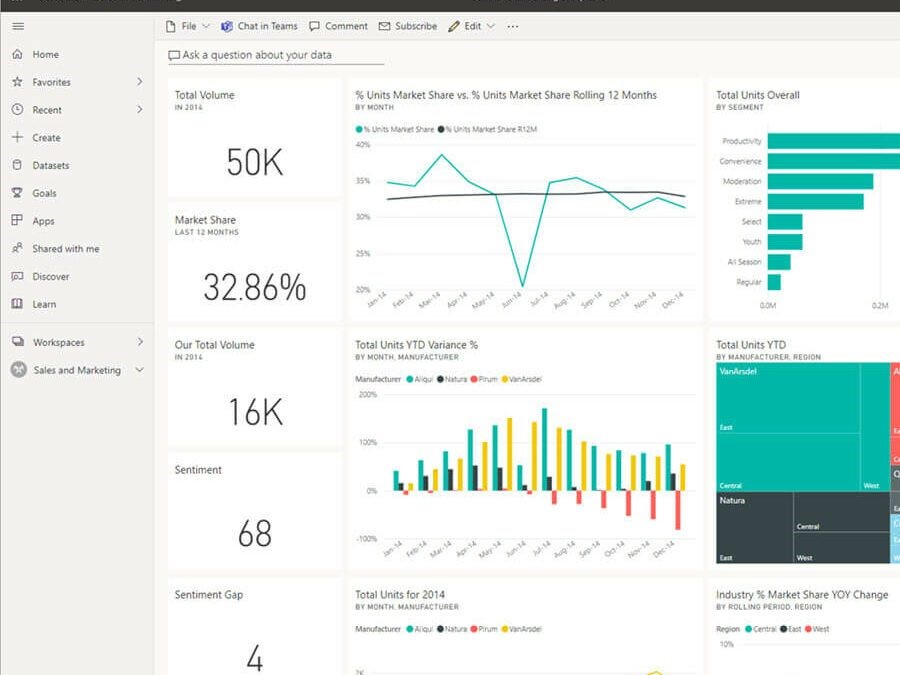Image resolution: width=900 pixels, height=675 pixels.
Task: Click the hamburger menu icon
Action: [17, 26]
